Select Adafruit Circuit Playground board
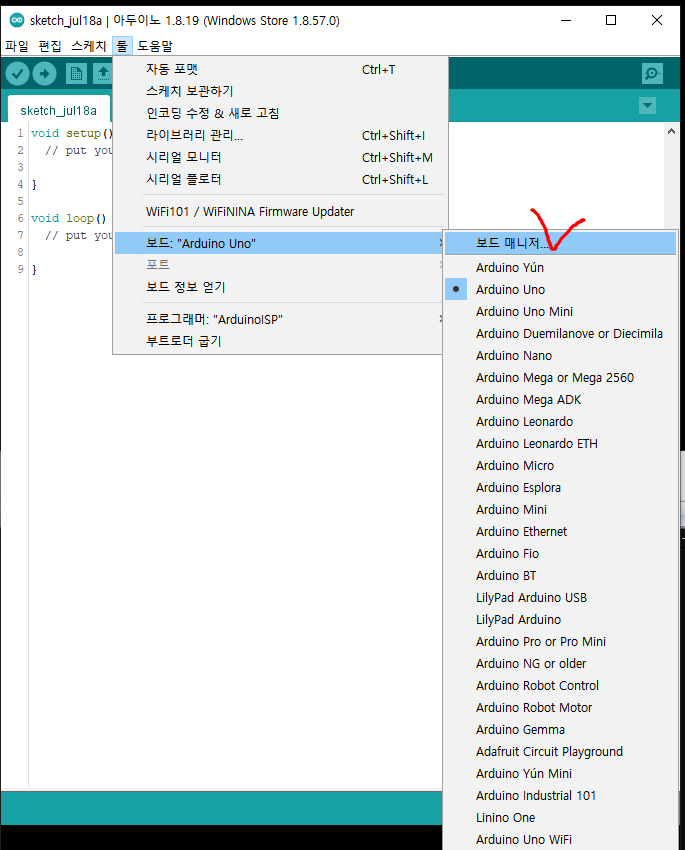Screen dimensions: 685x850 pyautogui.click(x=560, y=751)
